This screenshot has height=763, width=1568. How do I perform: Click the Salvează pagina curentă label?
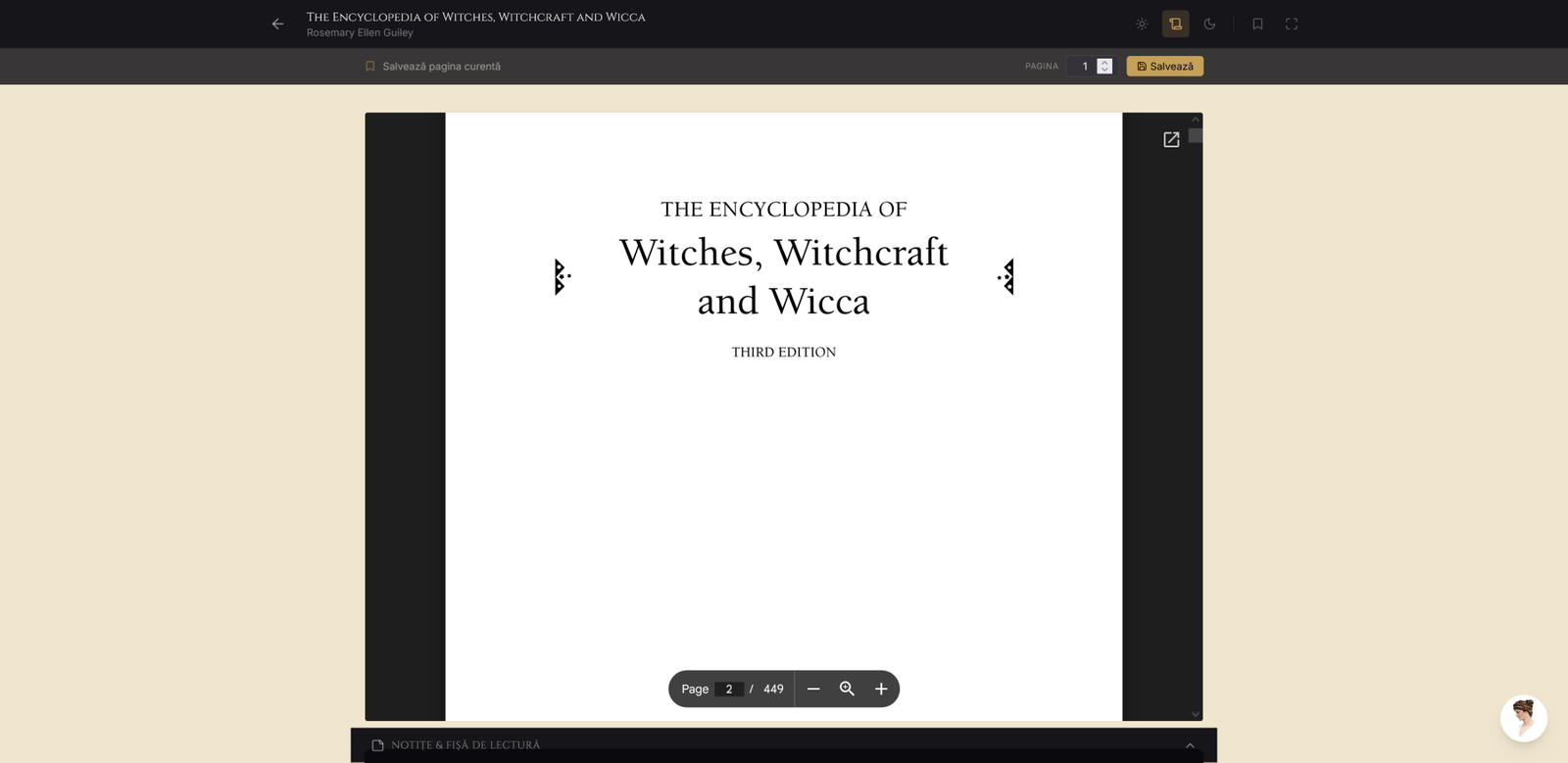442,67
